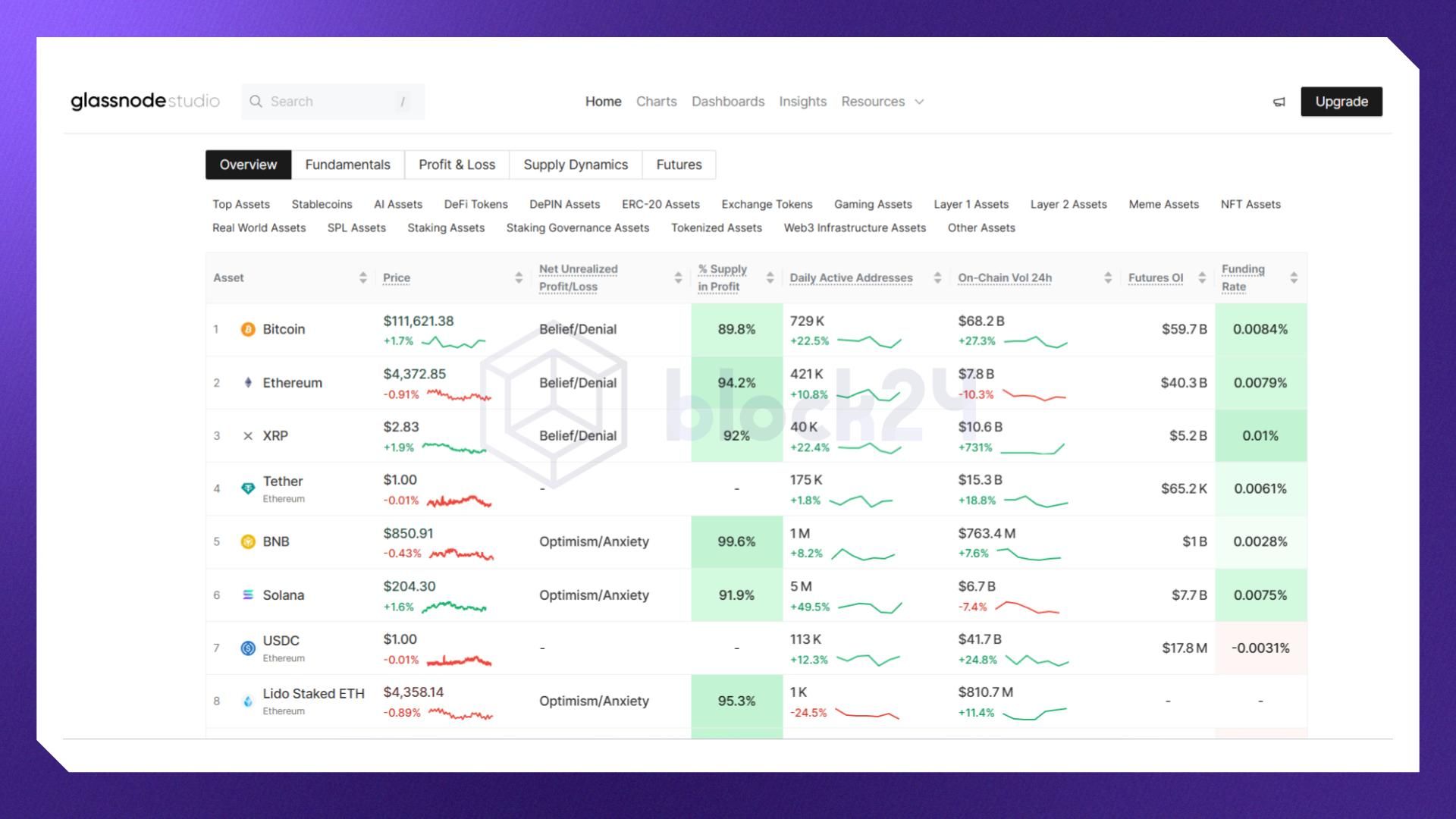Open the Insights nav item
The width and height of the screenshot is (1456, 819).
coord(802,102)
